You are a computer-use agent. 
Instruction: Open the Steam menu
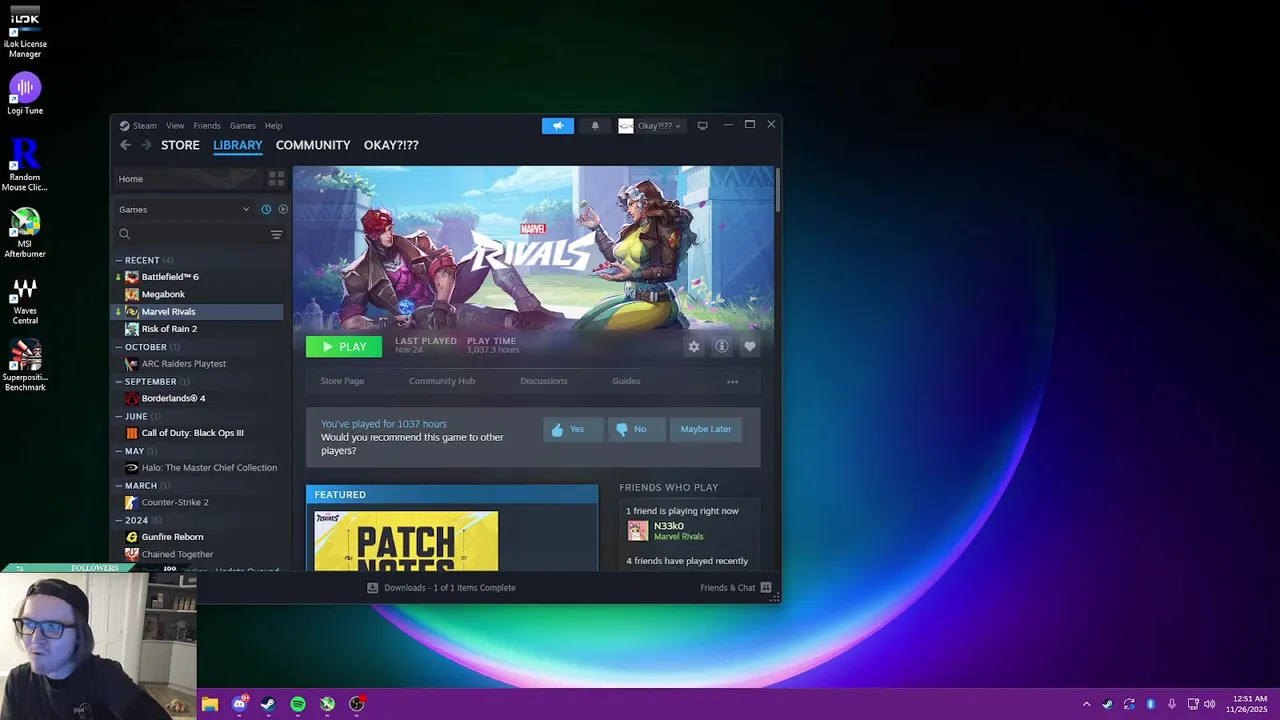[x=138, y=126]
